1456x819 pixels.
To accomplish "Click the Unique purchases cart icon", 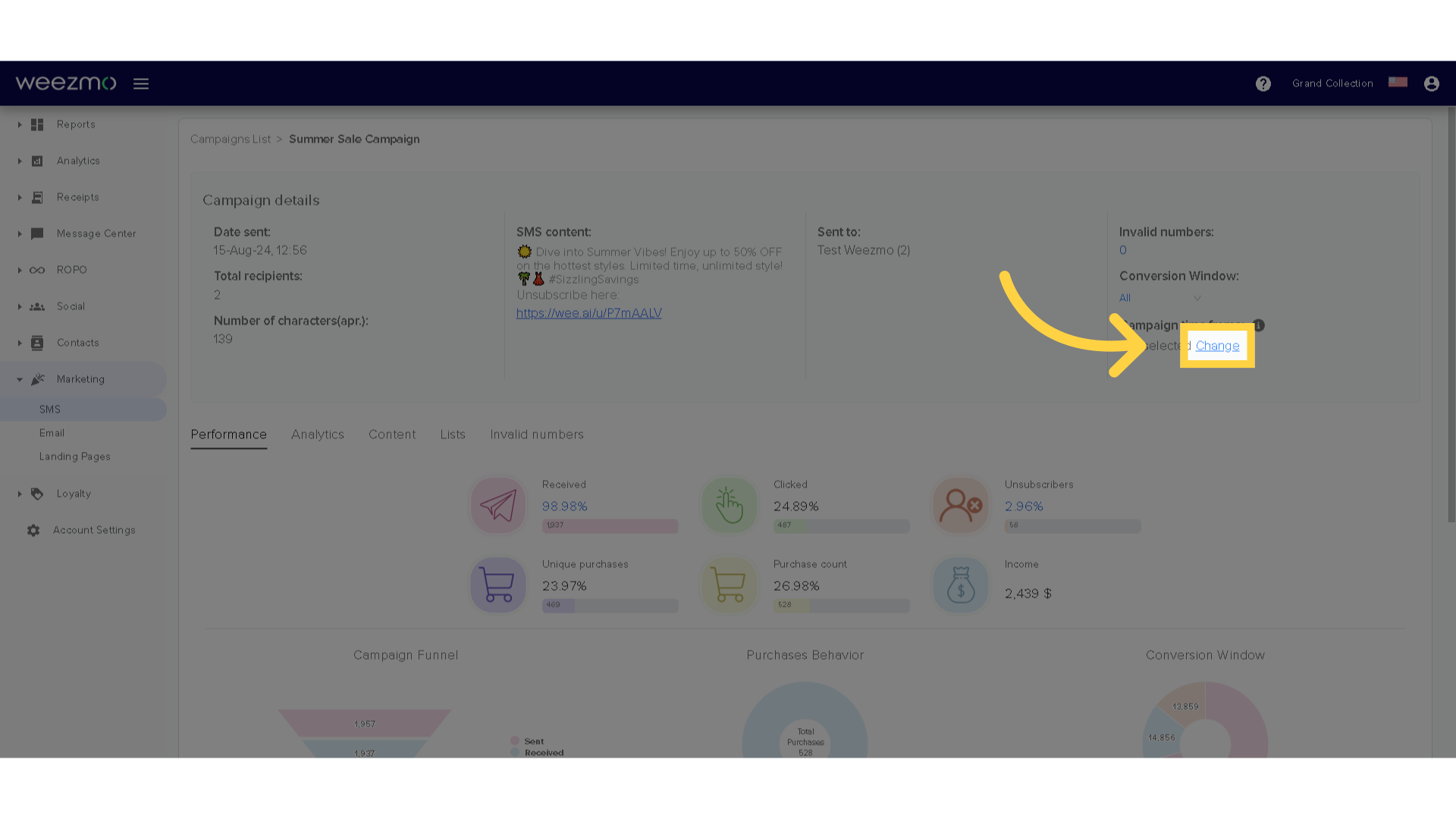I will [x=498, y=585].
